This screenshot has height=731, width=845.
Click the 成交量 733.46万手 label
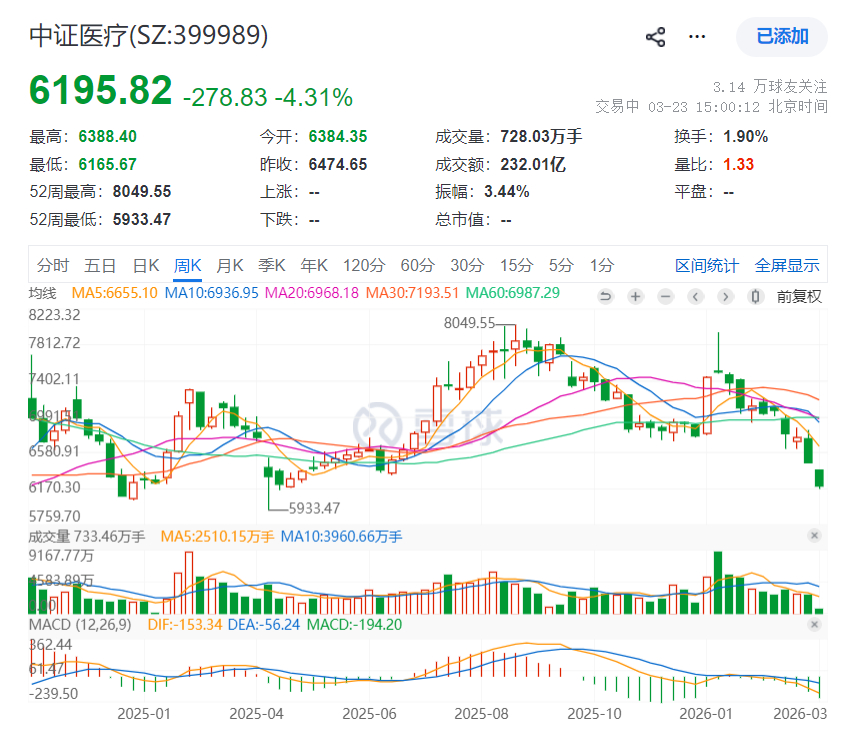coord(87,536)
